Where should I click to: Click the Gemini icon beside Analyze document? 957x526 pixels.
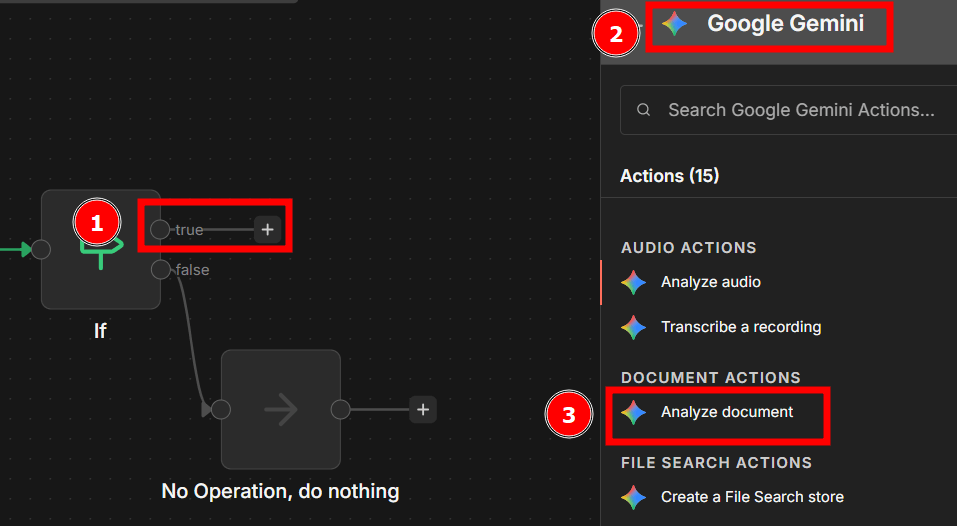pos(634,413)
